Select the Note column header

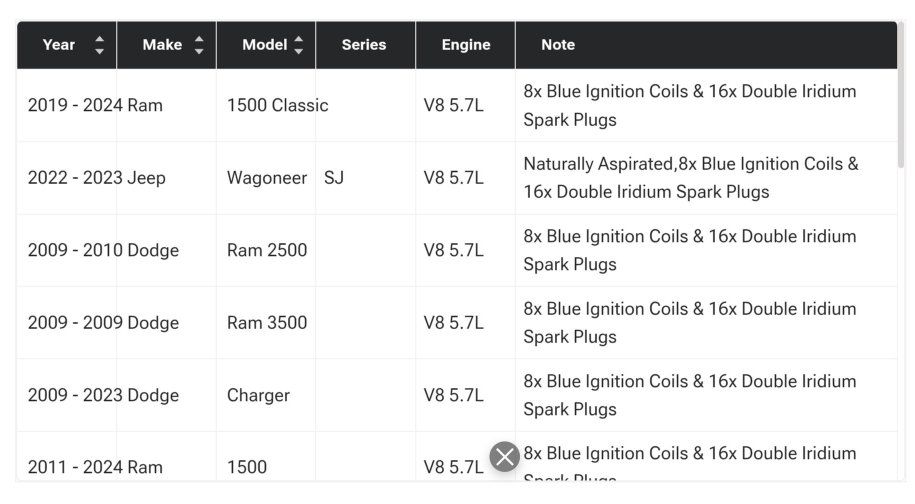[x=558, y=45]
